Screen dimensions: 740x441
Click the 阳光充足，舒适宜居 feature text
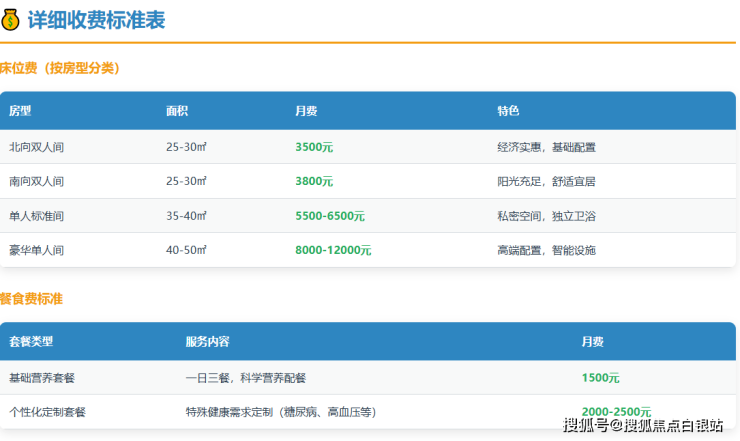click(x=546, y=182)
